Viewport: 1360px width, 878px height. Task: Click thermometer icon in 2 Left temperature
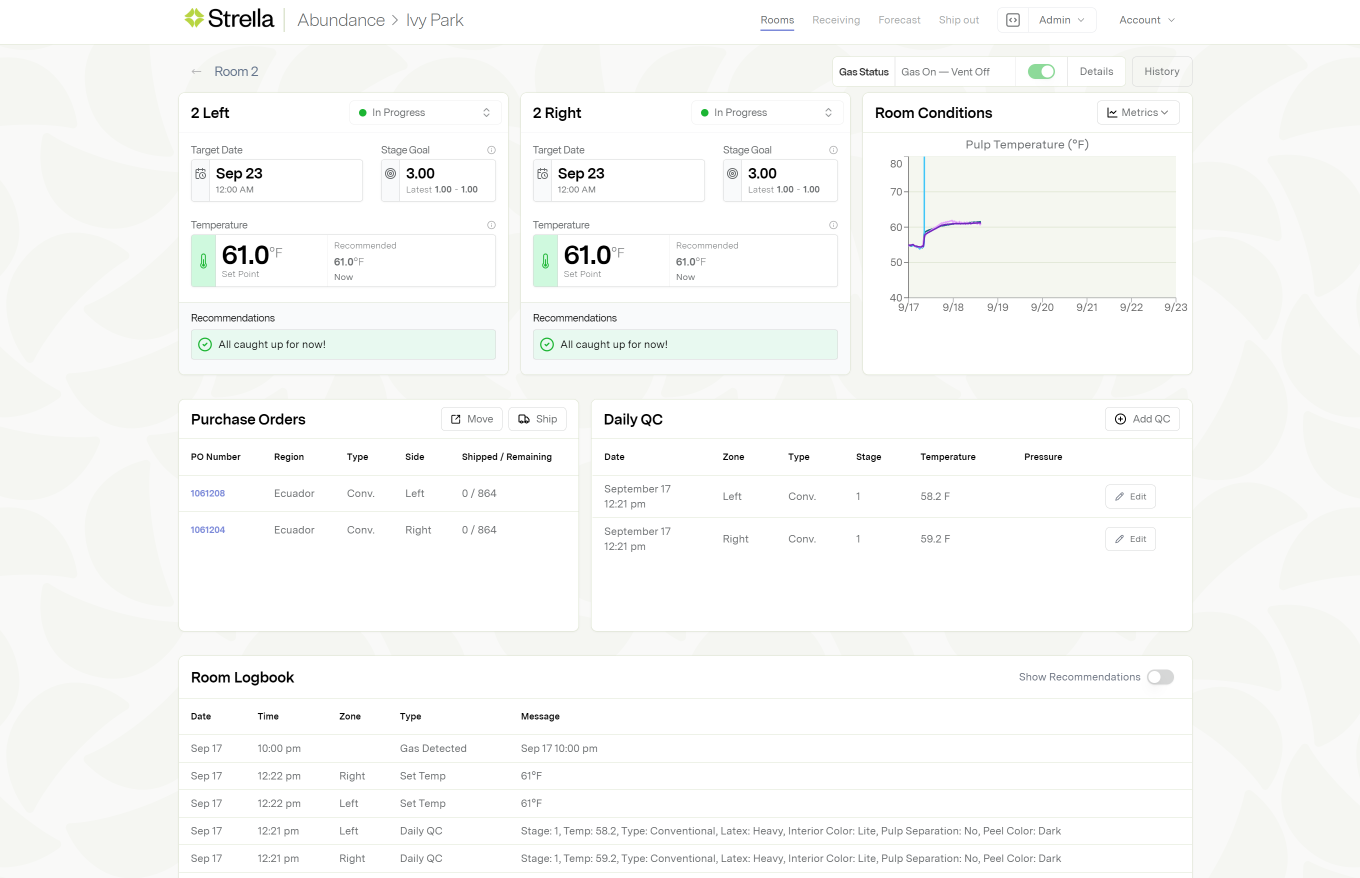[203, 261]
